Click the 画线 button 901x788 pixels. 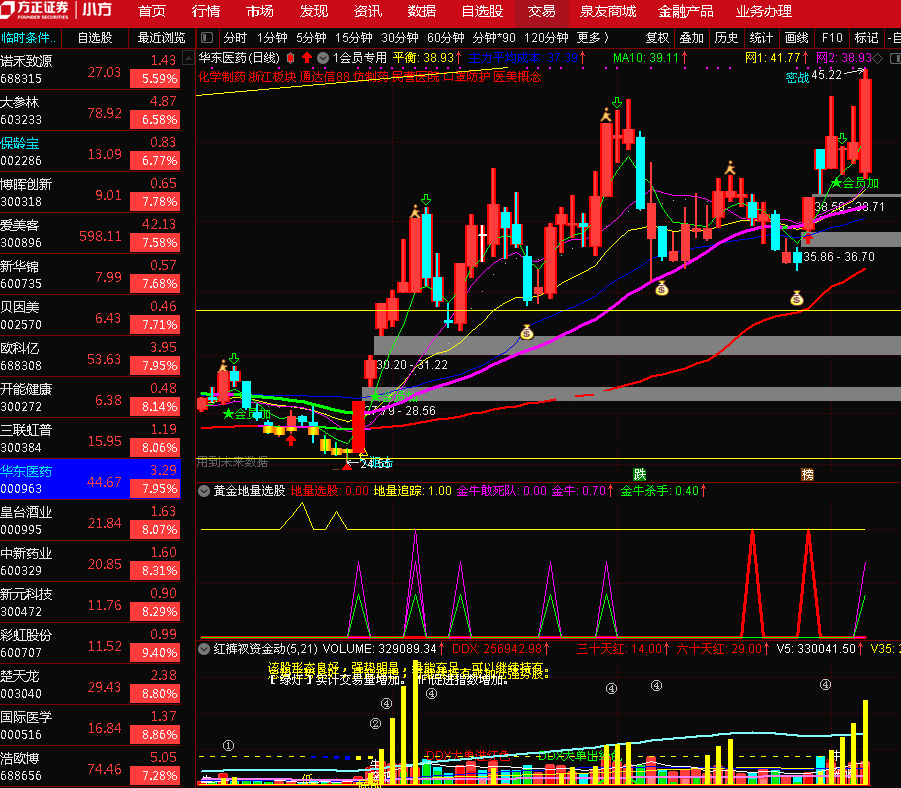(796, 38)
